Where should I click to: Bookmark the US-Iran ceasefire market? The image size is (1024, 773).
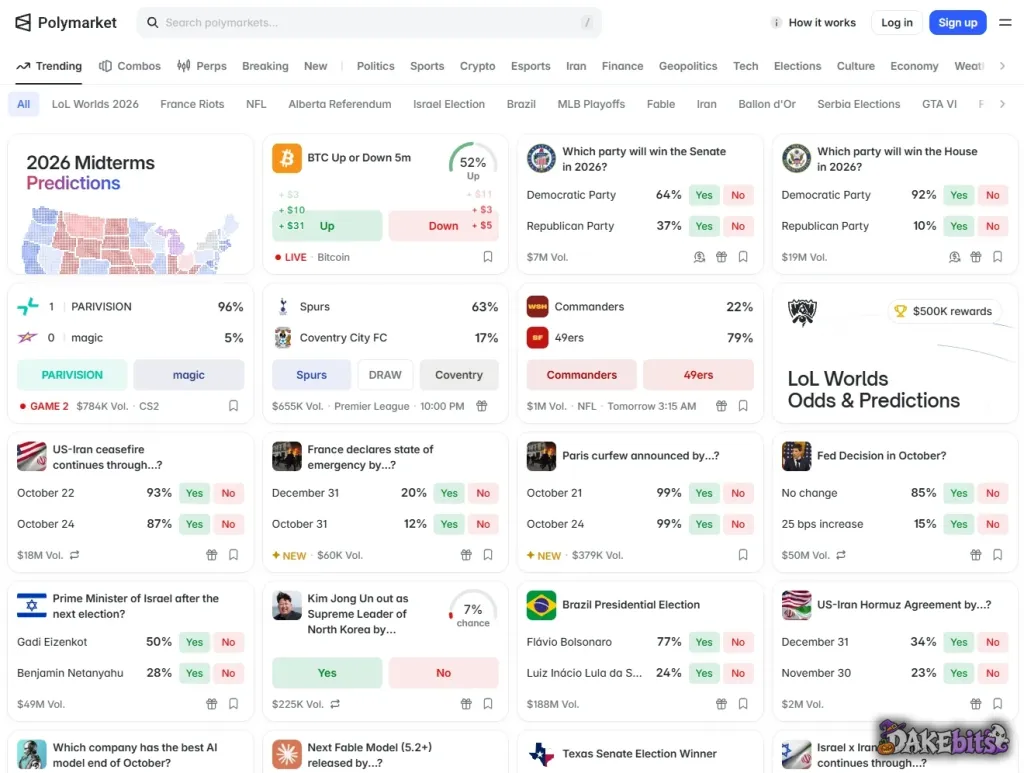click(233, 554)
